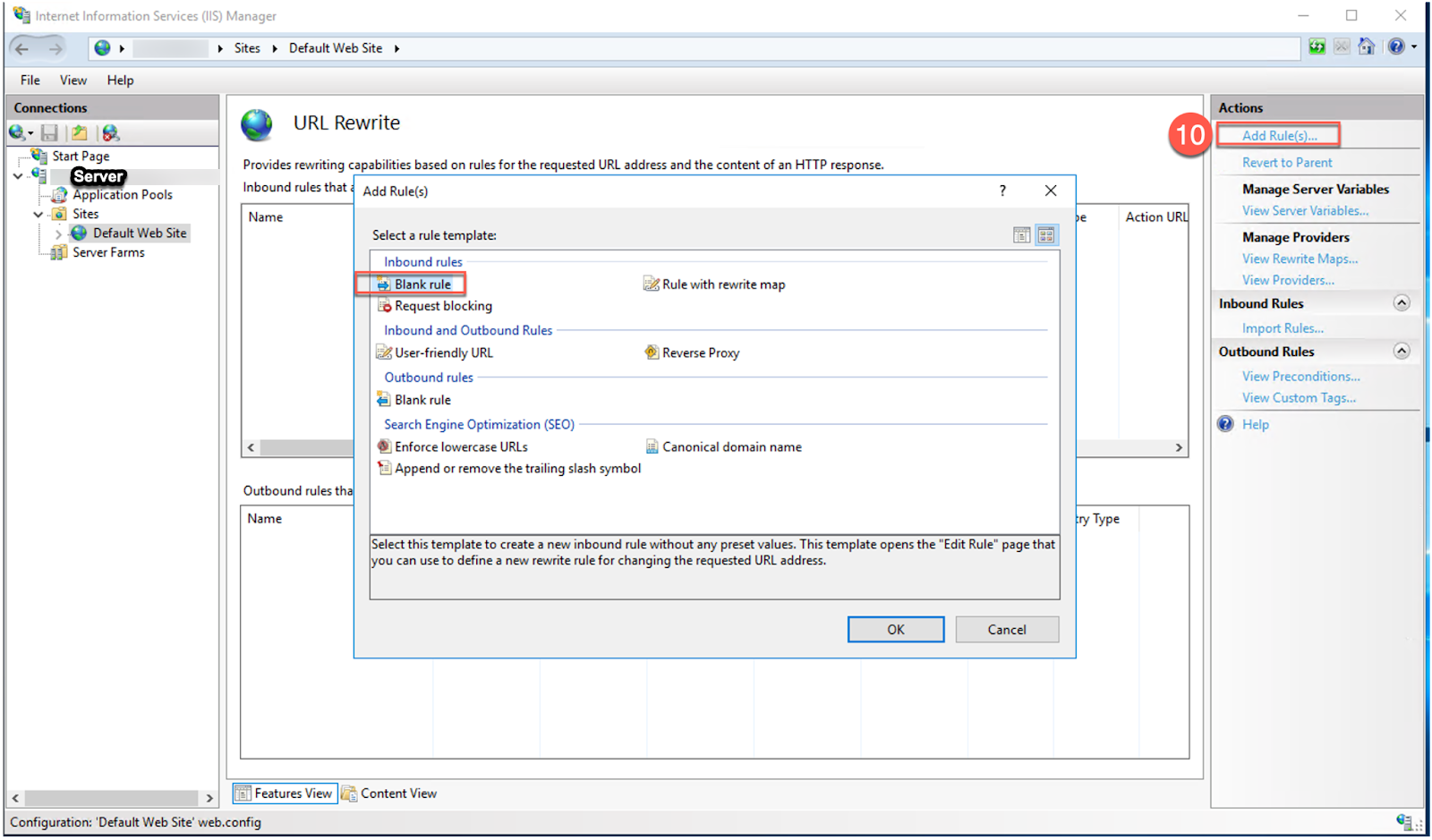Screen dimensions: 1432x840
Task: Switch to list view icon in Add Rule(s) dialog
Action: 1021,235
